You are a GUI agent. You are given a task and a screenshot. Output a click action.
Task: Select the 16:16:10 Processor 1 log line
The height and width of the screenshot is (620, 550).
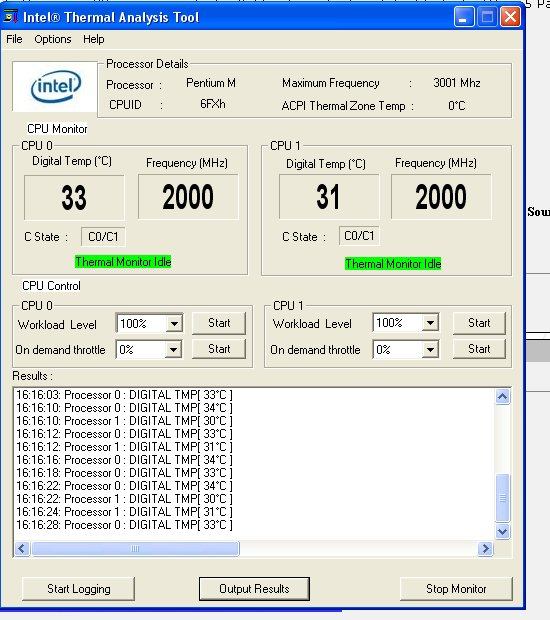coord(124,421)
